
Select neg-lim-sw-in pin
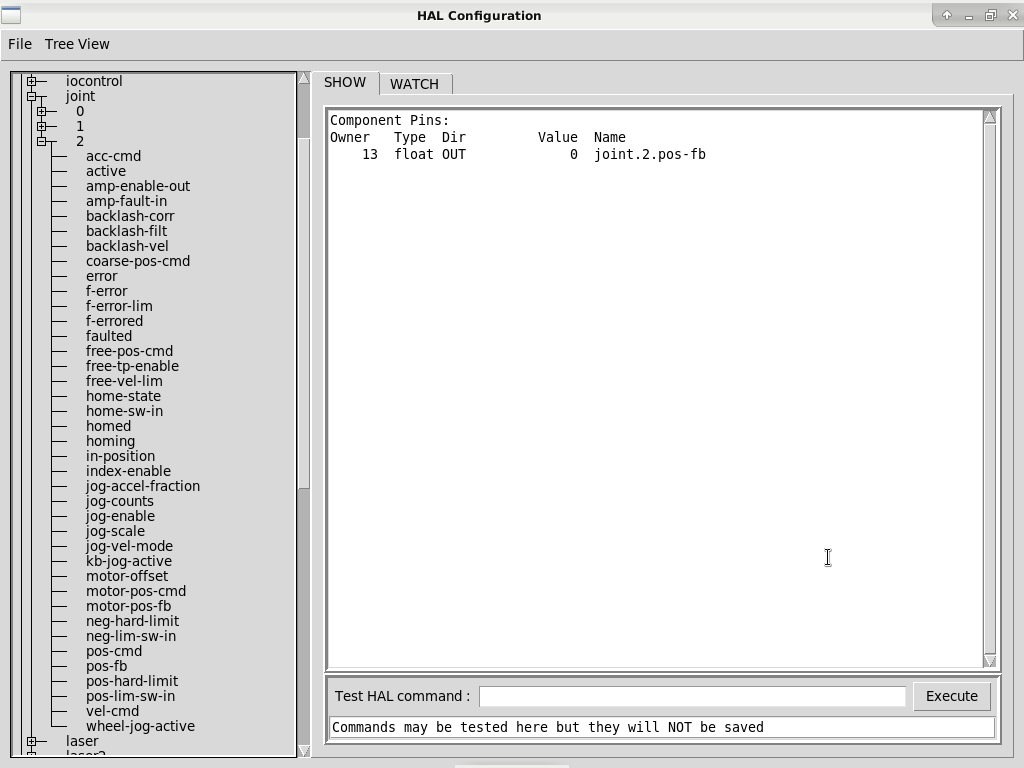click(131, 637)
